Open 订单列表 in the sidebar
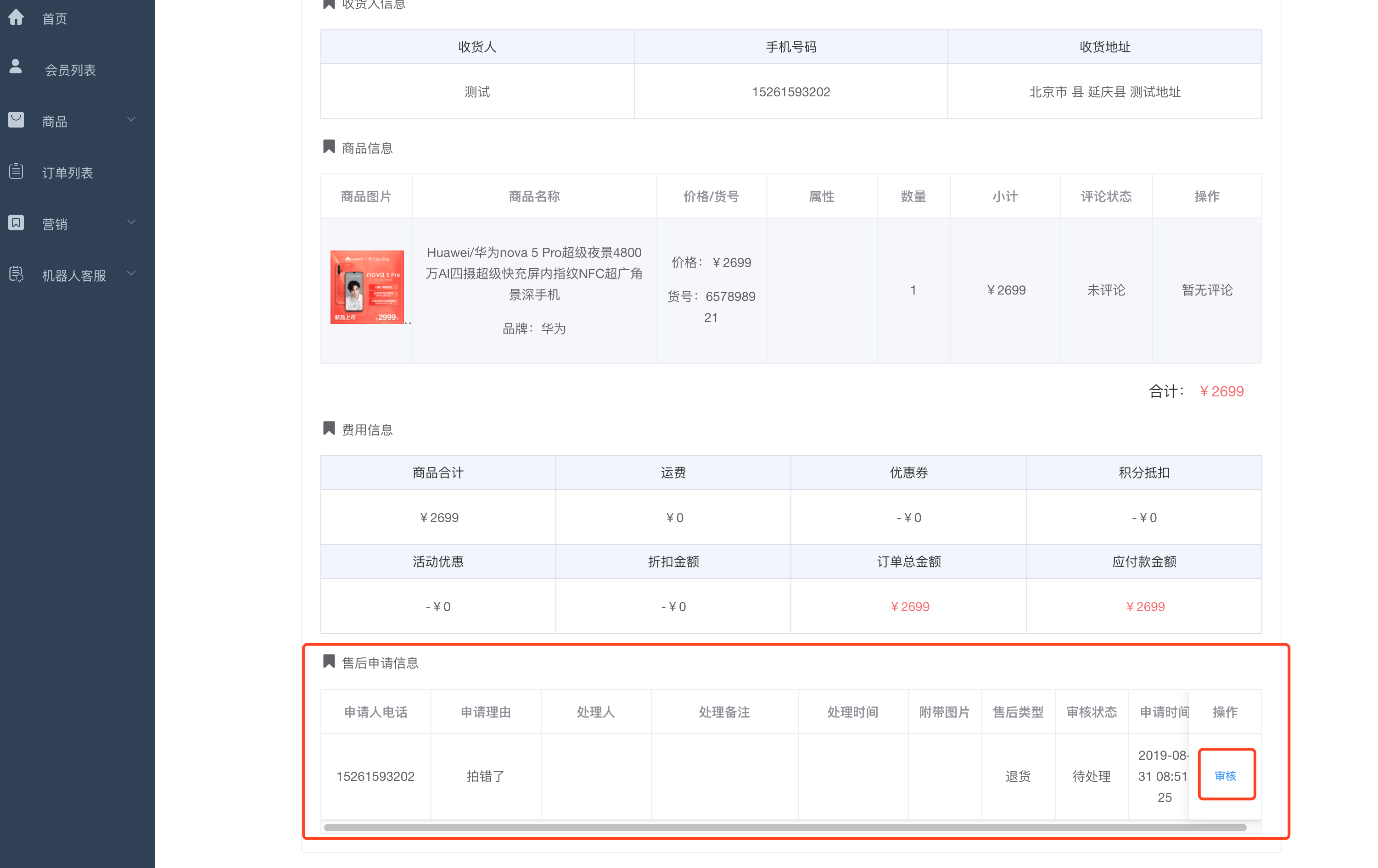1378x868 pixels. [x=67, y=173]
